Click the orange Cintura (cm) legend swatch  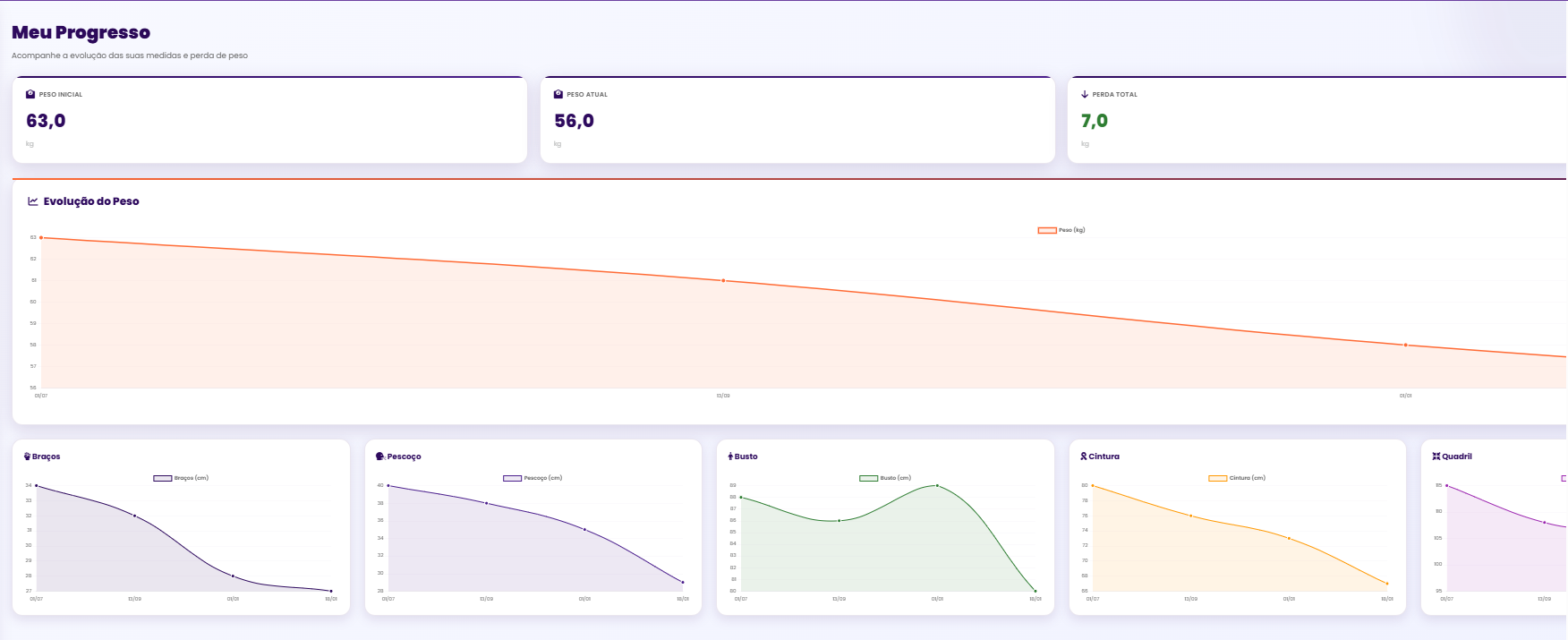[x=1217, y=478]
